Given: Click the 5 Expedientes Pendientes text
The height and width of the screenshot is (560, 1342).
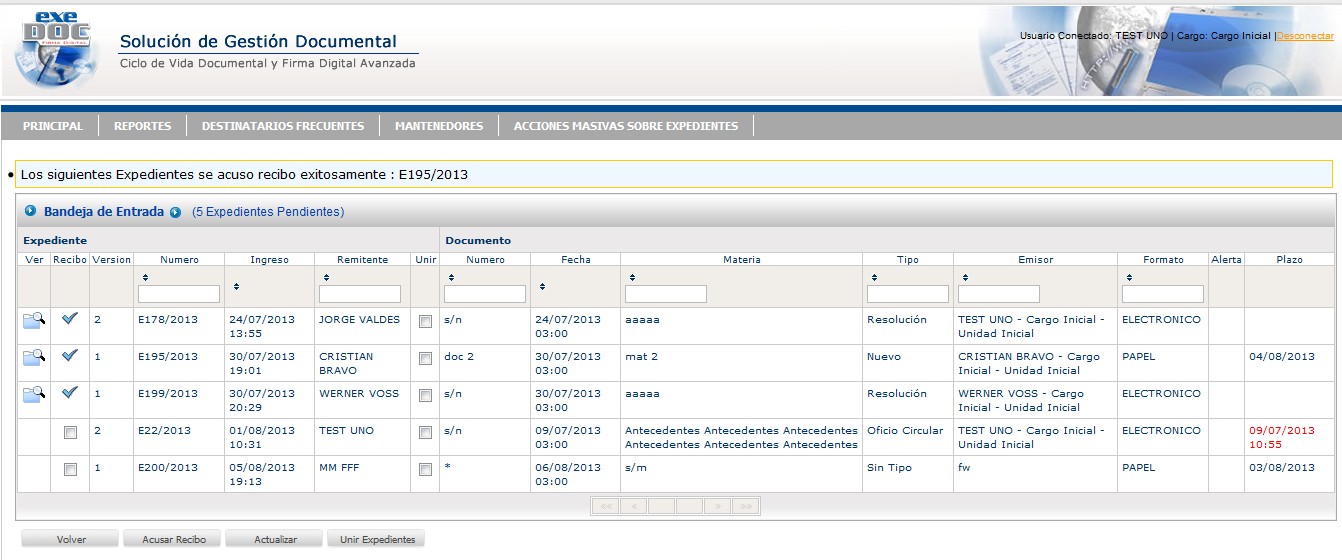Looking at the screenshot, I should coord(268,212).
